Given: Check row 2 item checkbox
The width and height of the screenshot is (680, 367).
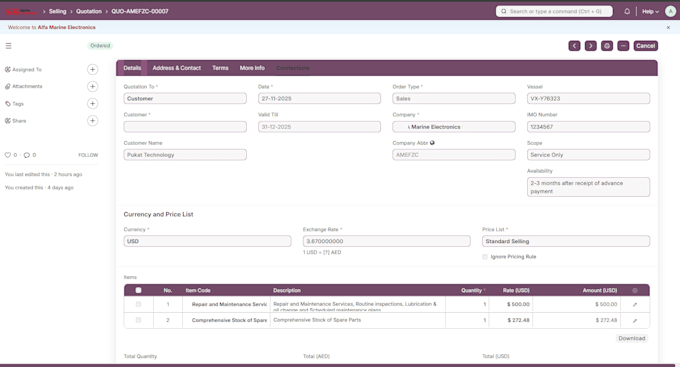Looking at the screenshot, I should (x=138, y=320).
